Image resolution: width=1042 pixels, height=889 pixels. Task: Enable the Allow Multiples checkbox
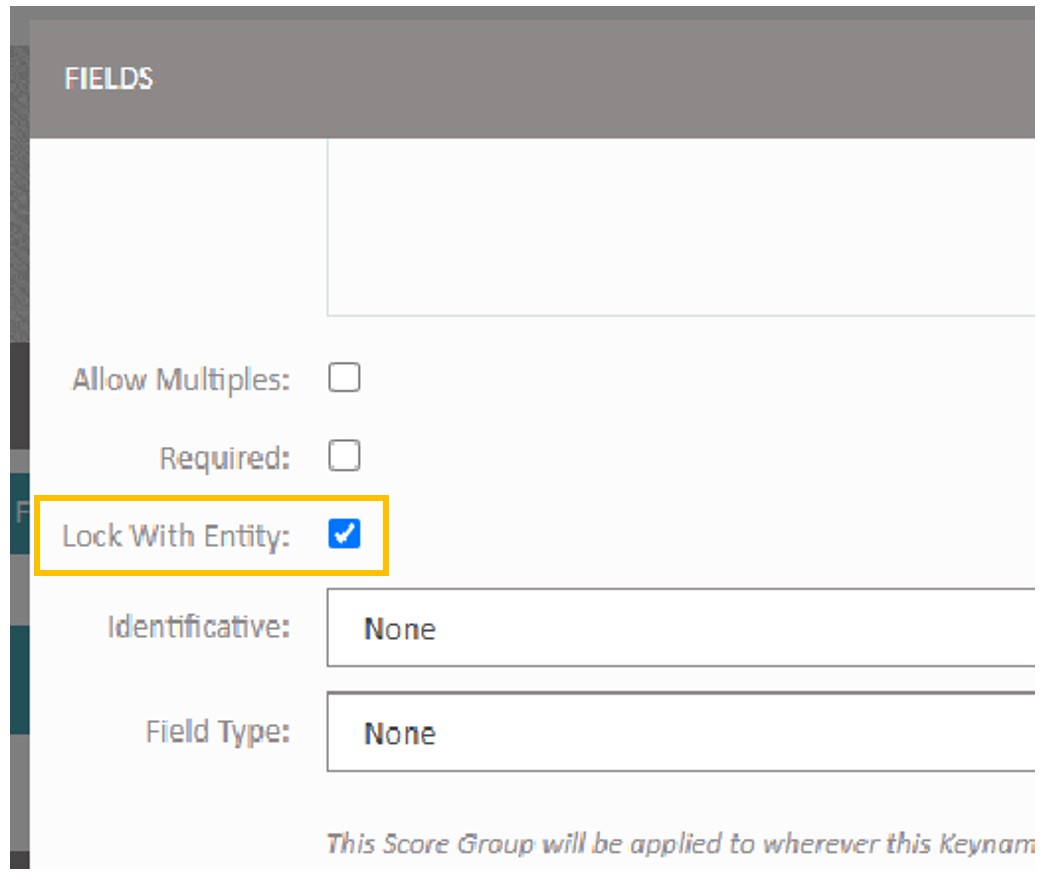click(x=345, y=376)
